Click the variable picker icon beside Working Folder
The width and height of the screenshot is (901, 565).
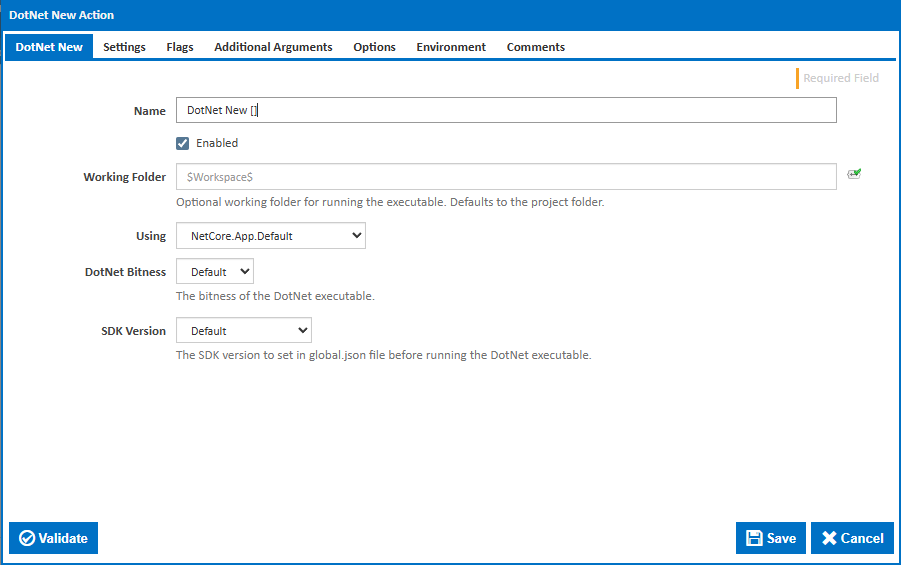(854, 174)
